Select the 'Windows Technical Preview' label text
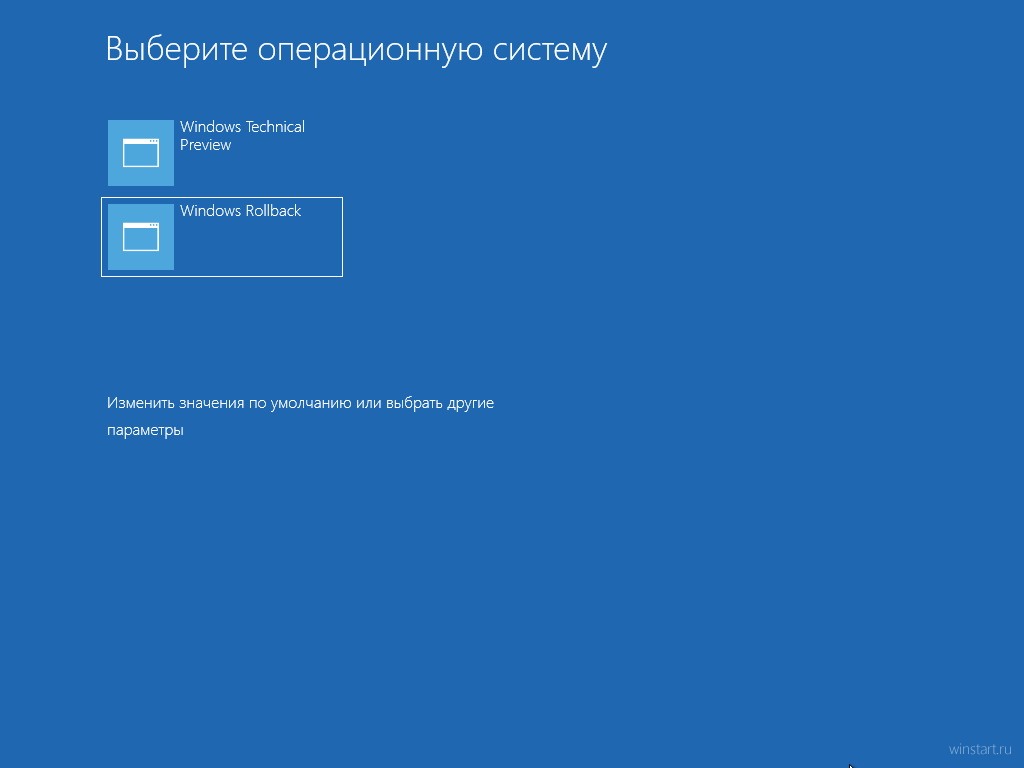Screen dimensions: 1024x768 point(242,136)
